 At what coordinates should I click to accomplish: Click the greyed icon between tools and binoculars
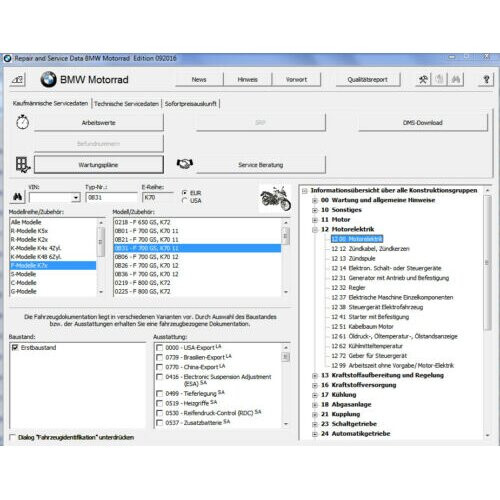click(x=439, y=79)
